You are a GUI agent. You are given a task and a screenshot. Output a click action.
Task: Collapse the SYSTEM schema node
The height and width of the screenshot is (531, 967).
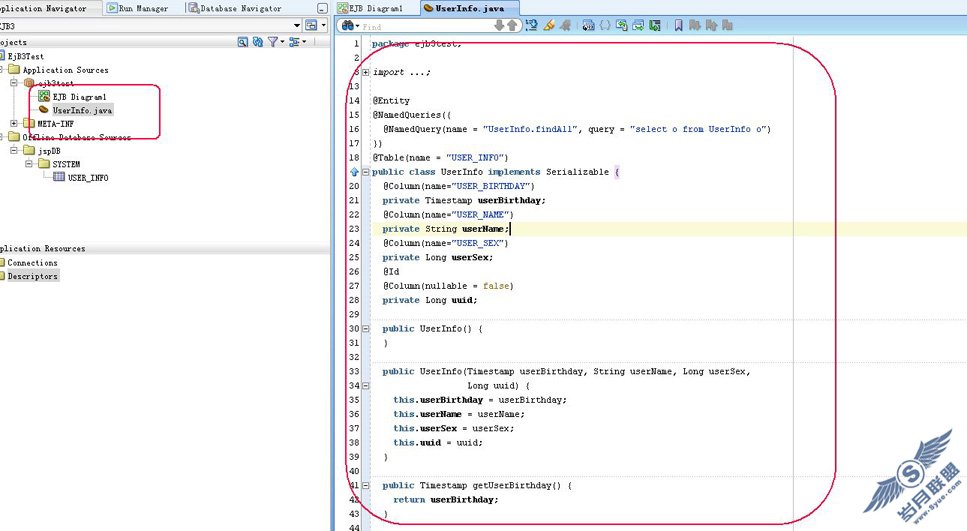click(x=28, y=163)
